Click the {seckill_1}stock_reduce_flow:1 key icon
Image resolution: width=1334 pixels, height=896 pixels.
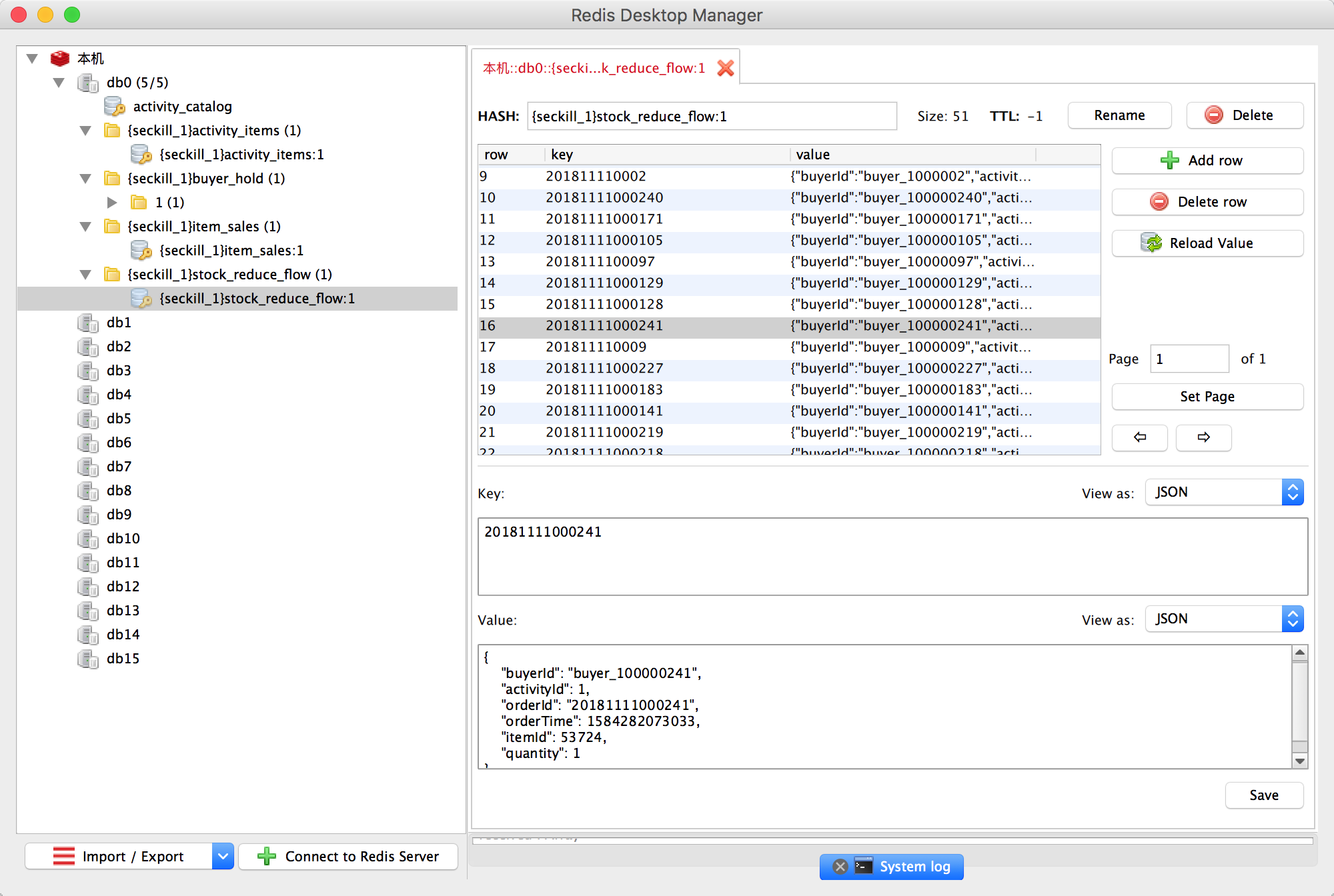pyautogui.click(x=141, y=299)
